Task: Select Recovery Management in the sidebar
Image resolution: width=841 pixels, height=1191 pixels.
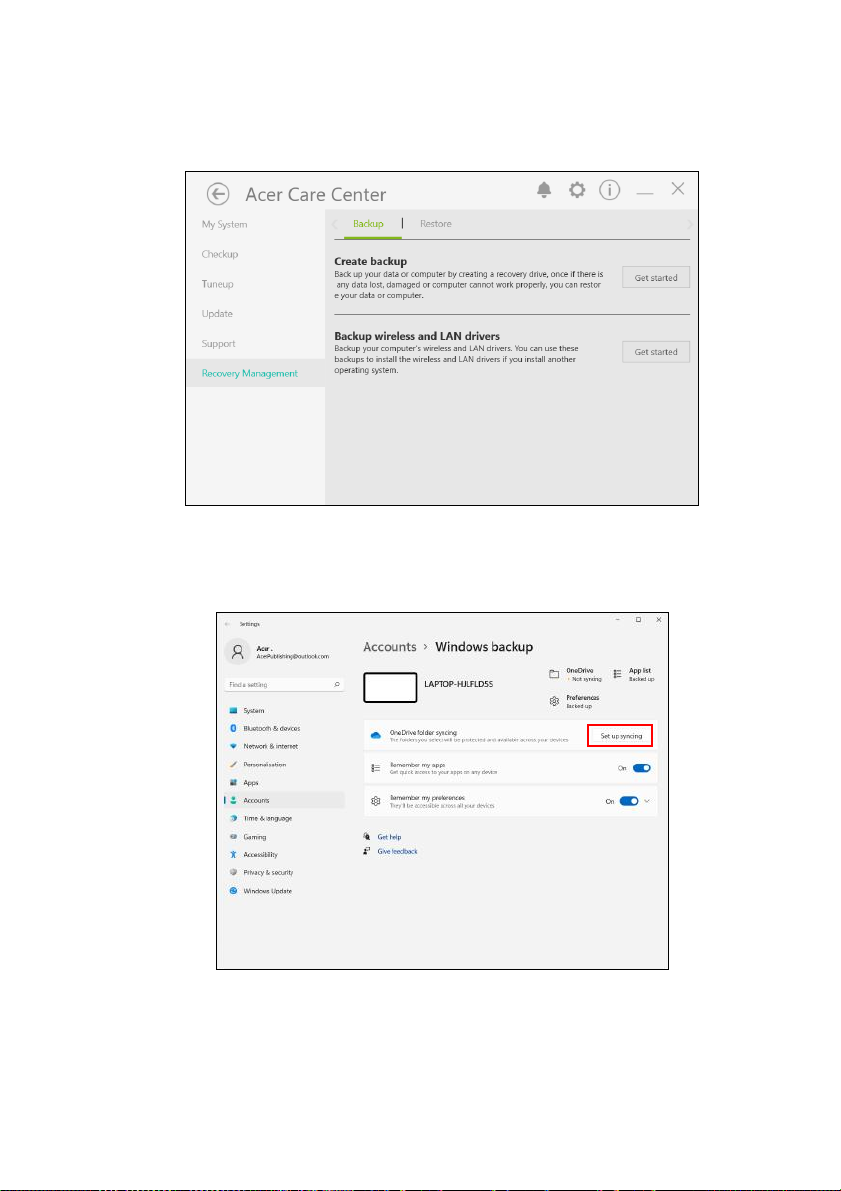Action: (256, 373)
